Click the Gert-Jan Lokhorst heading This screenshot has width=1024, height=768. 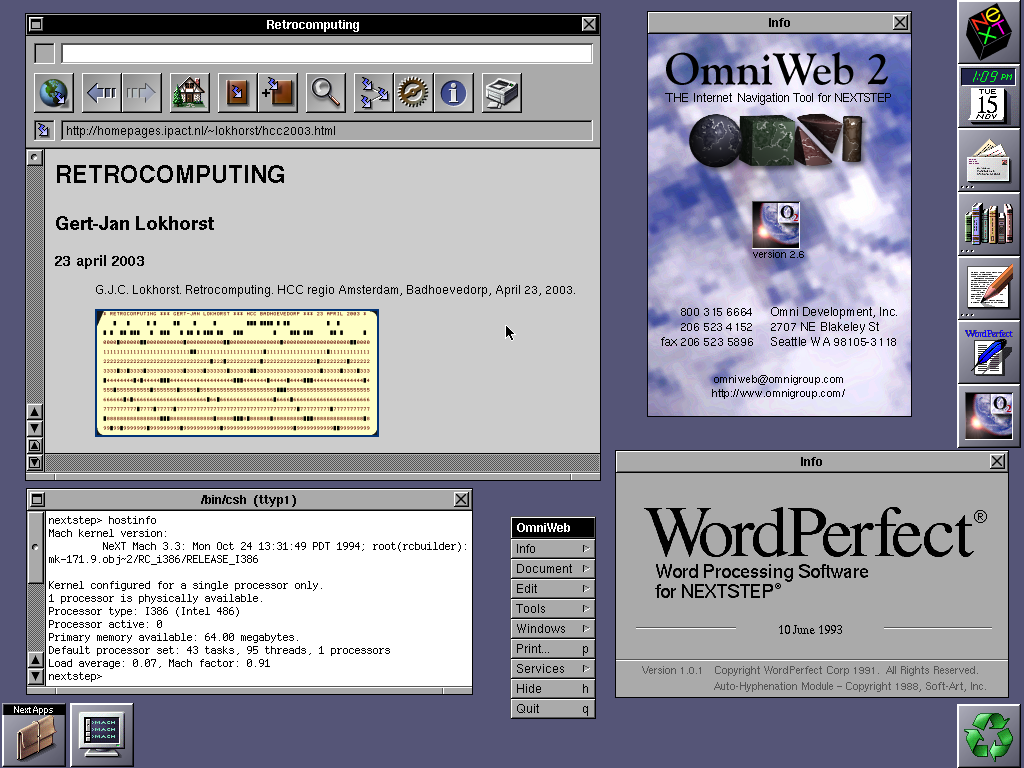coord(135,223)
